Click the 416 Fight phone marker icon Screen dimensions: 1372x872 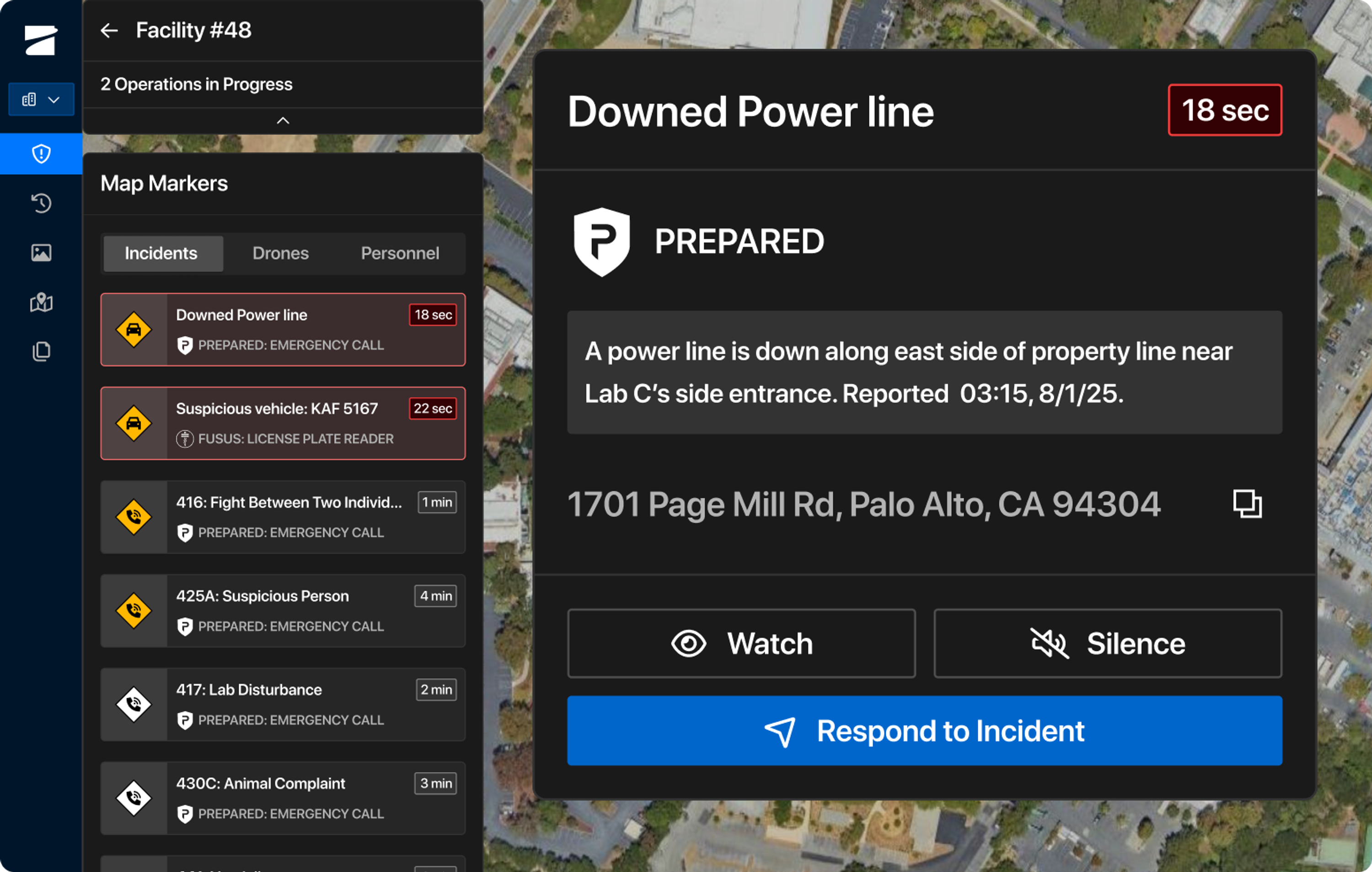[x=134, y=517]
